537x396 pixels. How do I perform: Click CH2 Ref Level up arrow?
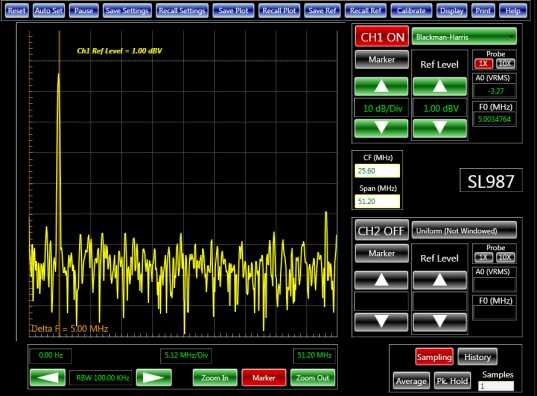coord(440,281)
